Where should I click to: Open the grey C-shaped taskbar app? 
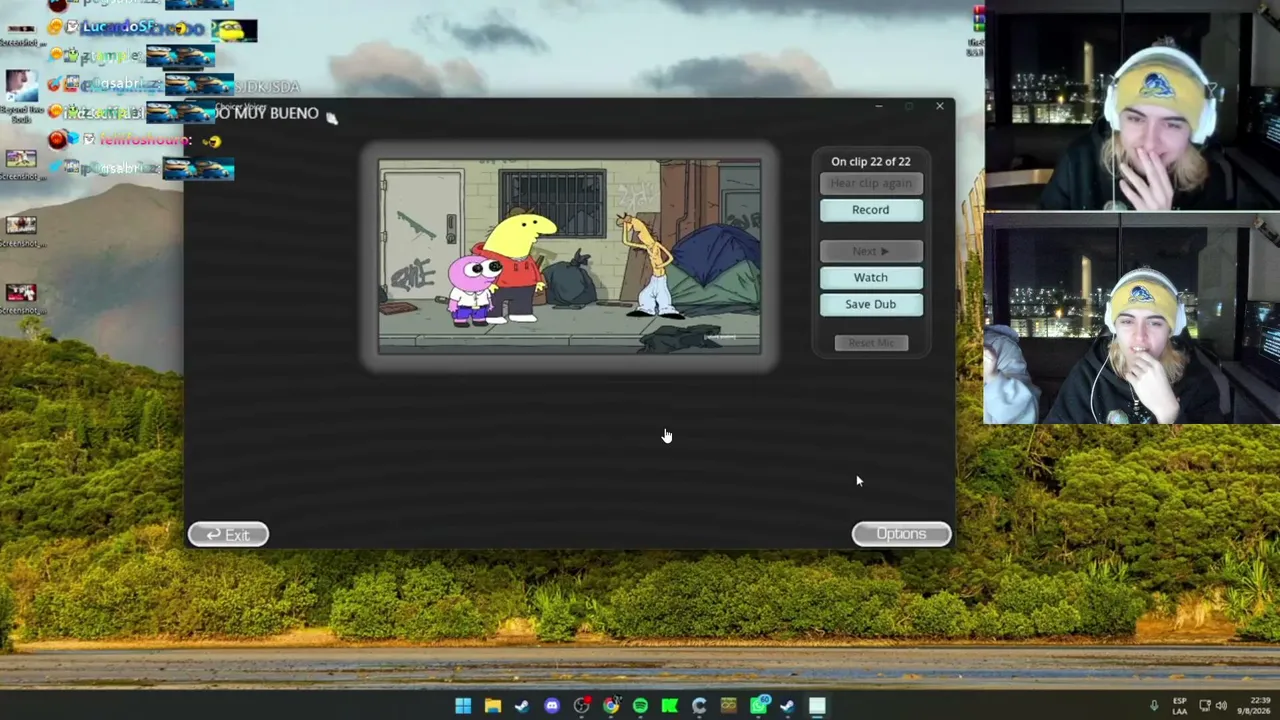point(699,706)
